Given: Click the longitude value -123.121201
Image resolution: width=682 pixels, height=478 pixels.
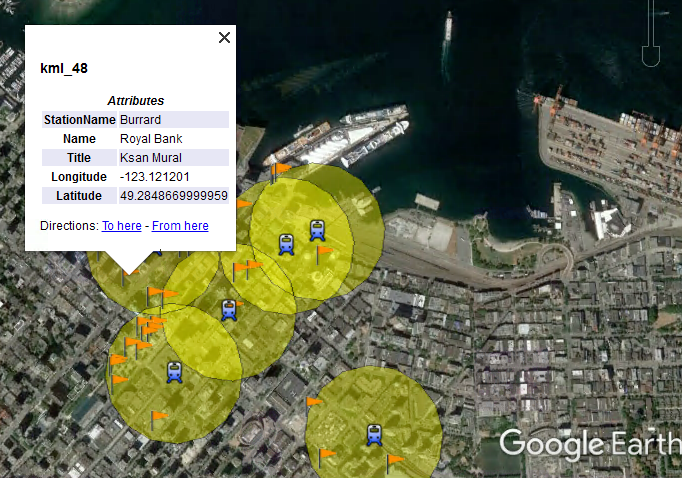Looking at the screenshot, I should 155,177.
